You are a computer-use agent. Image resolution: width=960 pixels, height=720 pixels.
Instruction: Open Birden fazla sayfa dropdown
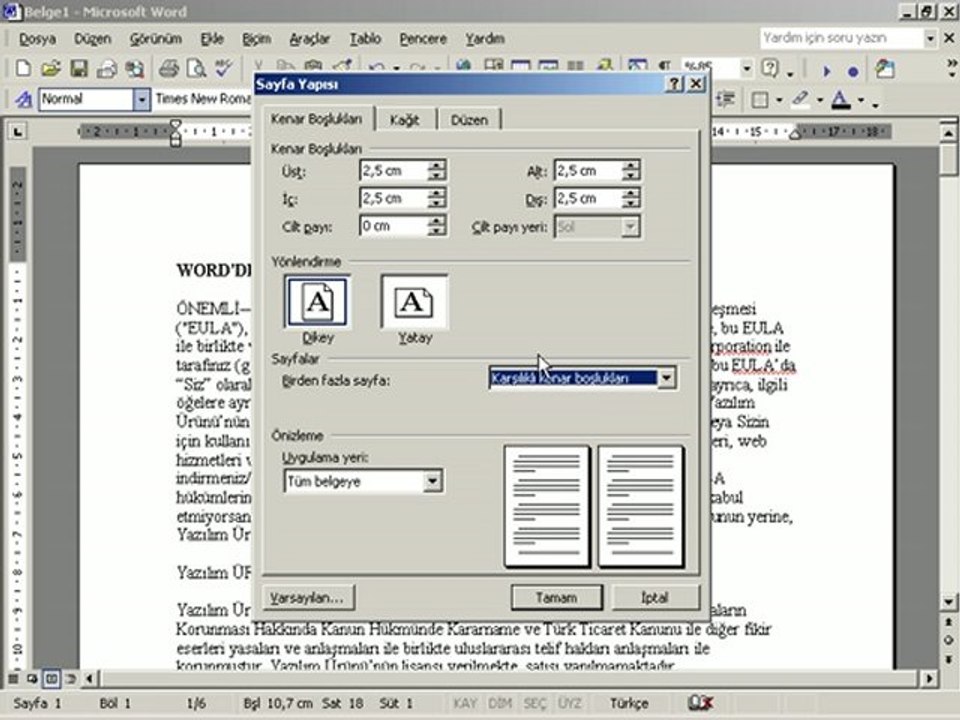click(666, 378)
